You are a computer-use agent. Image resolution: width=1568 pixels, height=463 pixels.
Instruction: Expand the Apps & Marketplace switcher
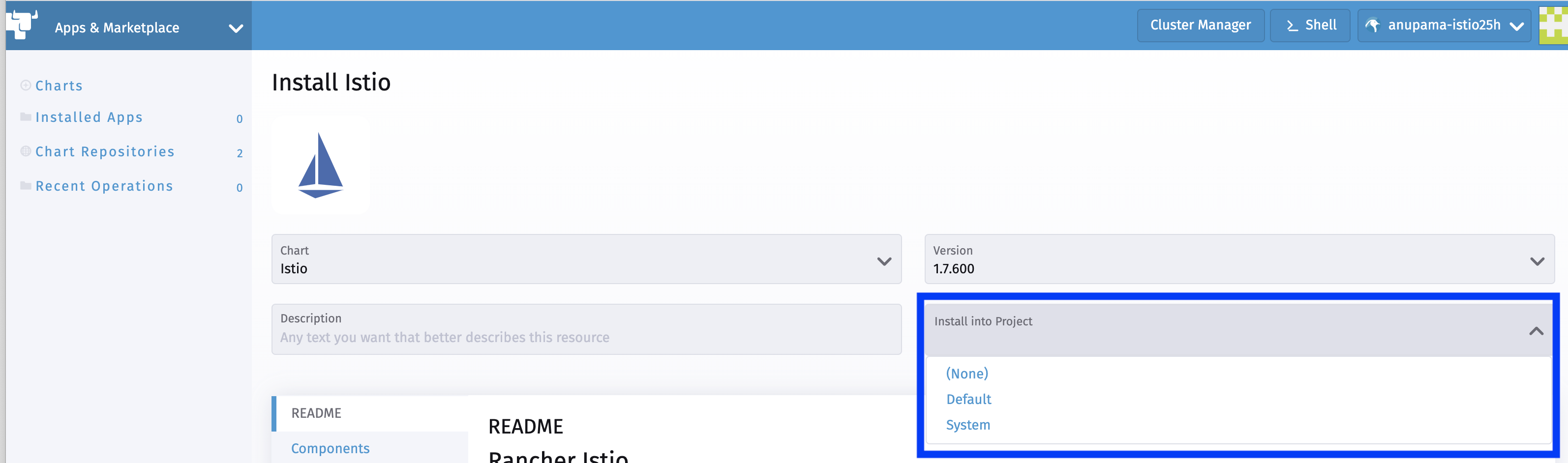tap(236, 27)
